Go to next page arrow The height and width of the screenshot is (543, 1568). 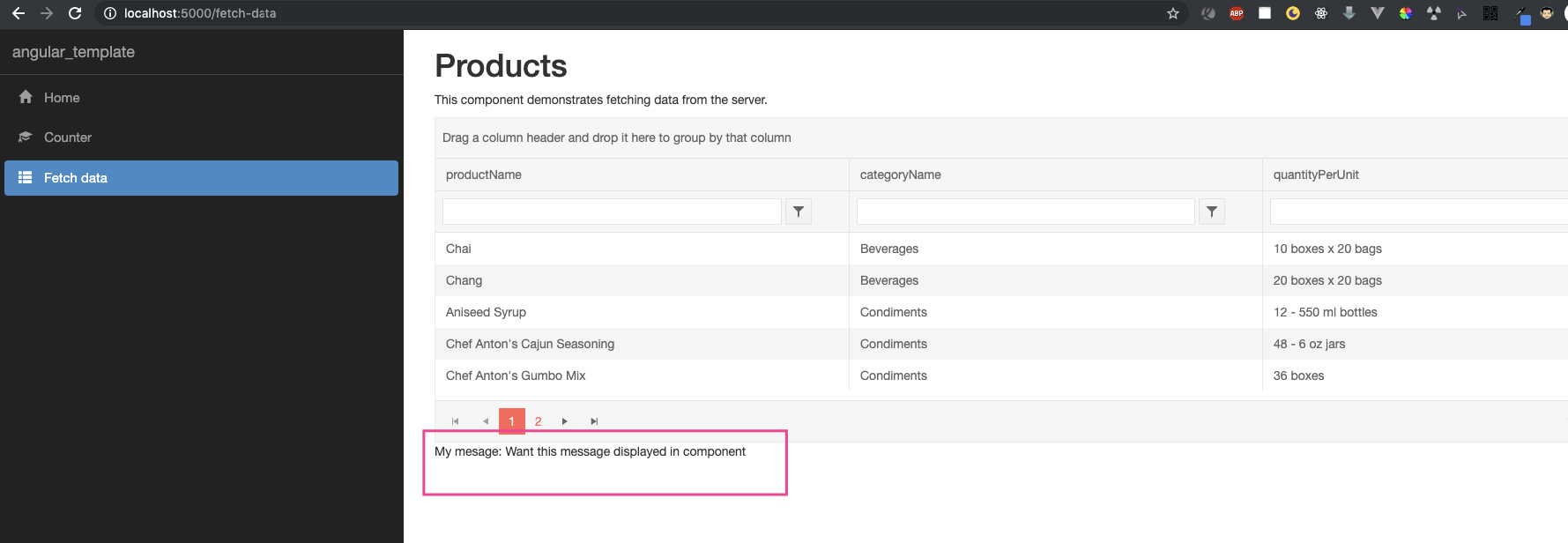[565, 421]
